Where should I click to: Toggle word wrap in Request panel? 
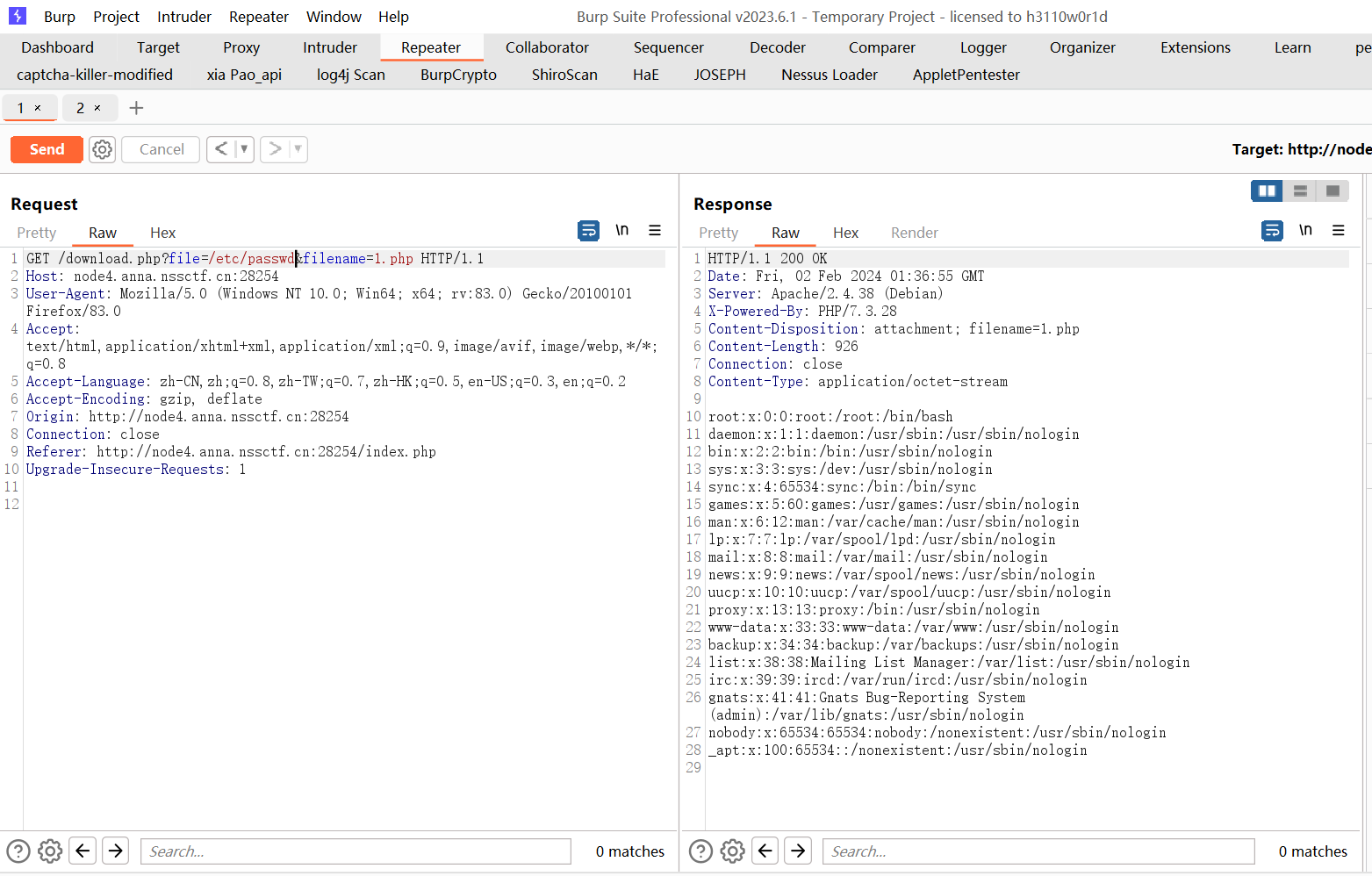point(589,231)
